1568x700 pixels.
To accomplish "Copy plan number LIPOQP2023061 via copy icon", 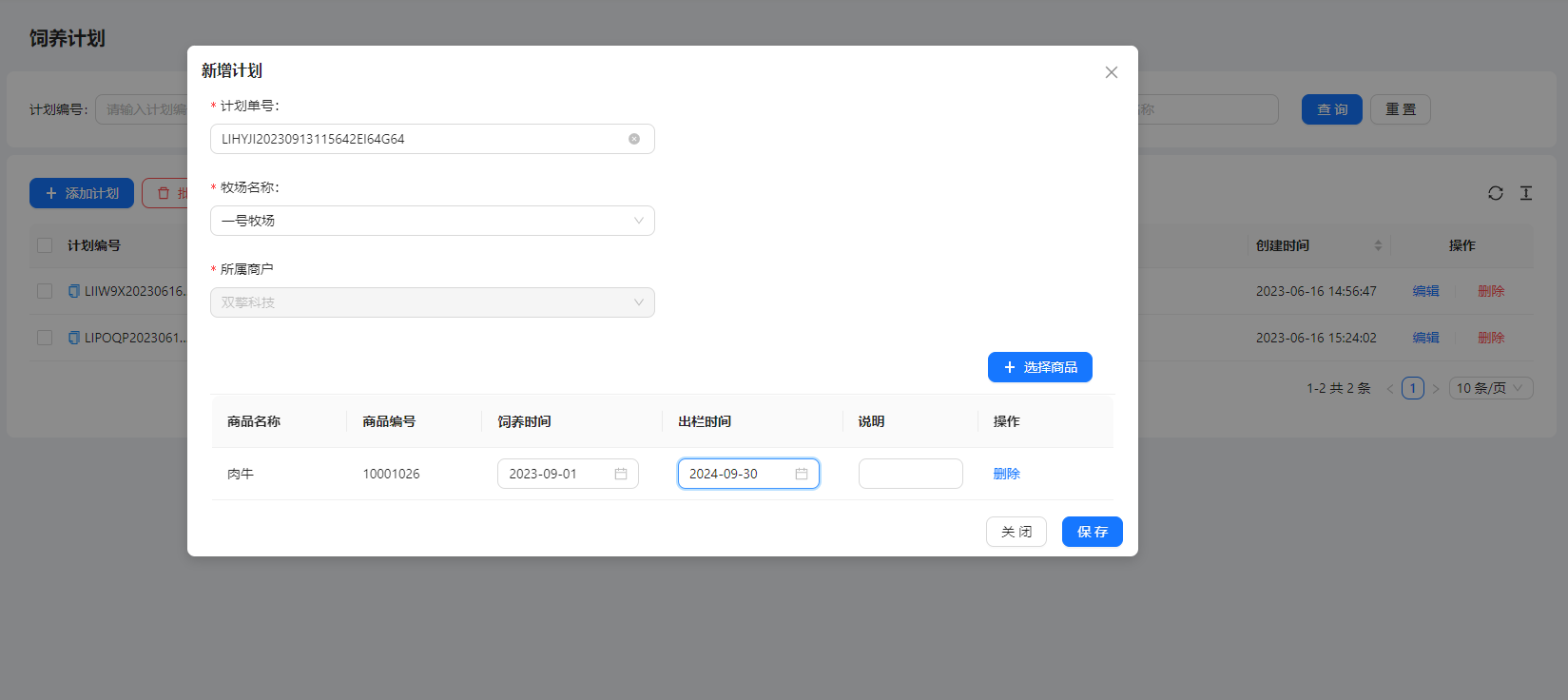I will coord(74,338).
